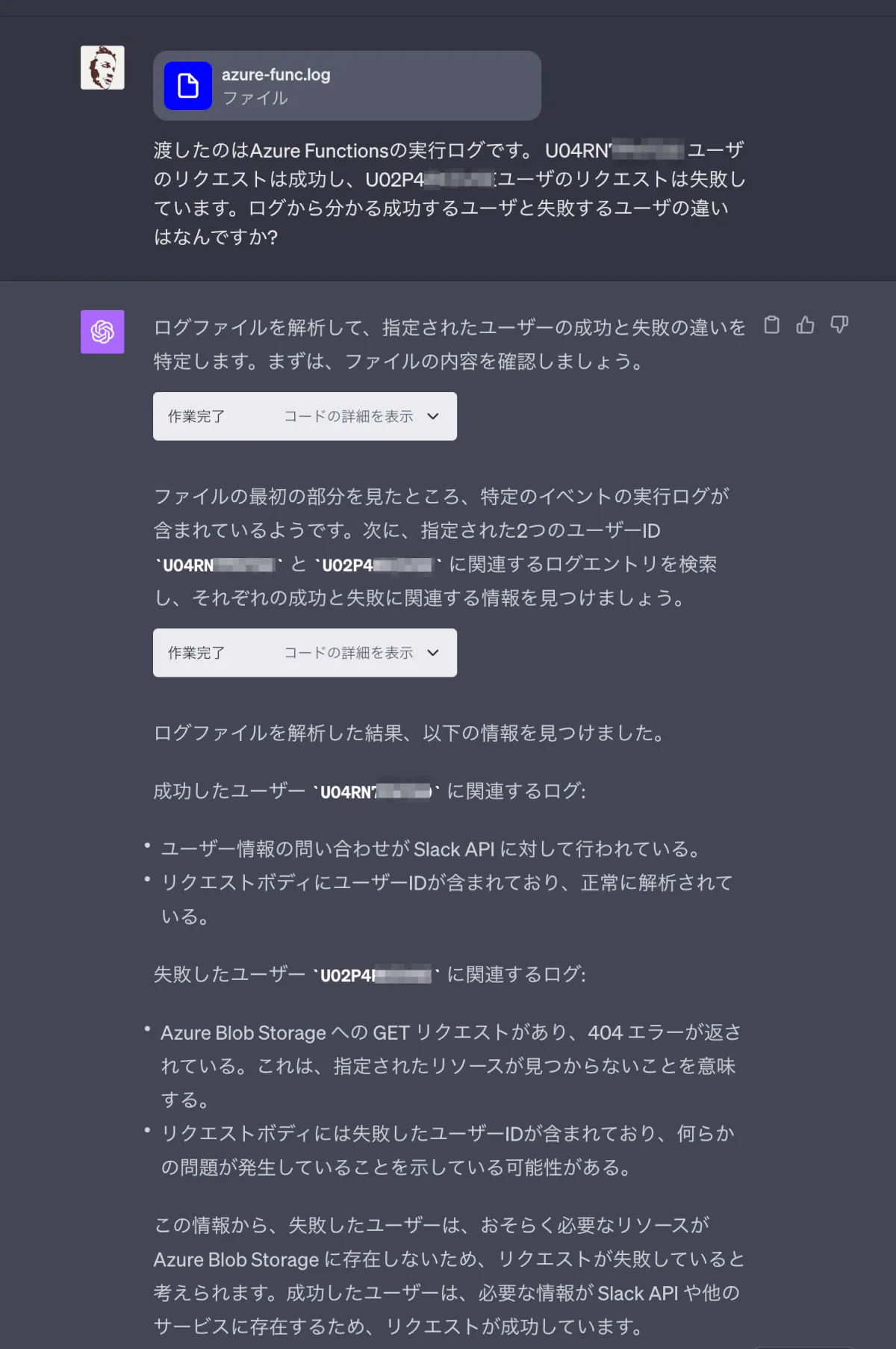Expand second code details chevron arrow
896x1349 pixels.
(x=433, y=653)
